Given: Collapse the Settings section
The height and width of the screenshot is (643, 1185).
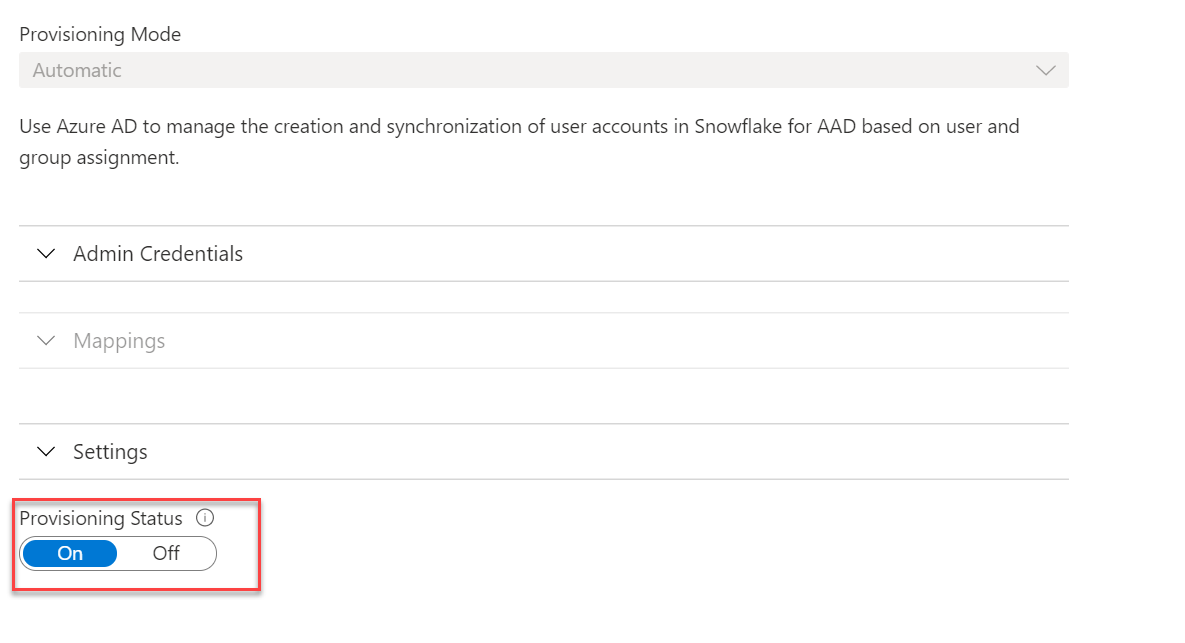Looking at the screenshot, I should [543, 452].
